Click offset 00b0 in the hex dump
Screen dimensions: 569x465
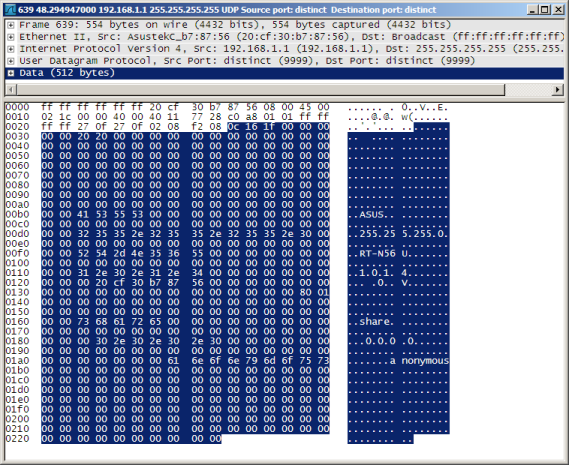point(17,215)
